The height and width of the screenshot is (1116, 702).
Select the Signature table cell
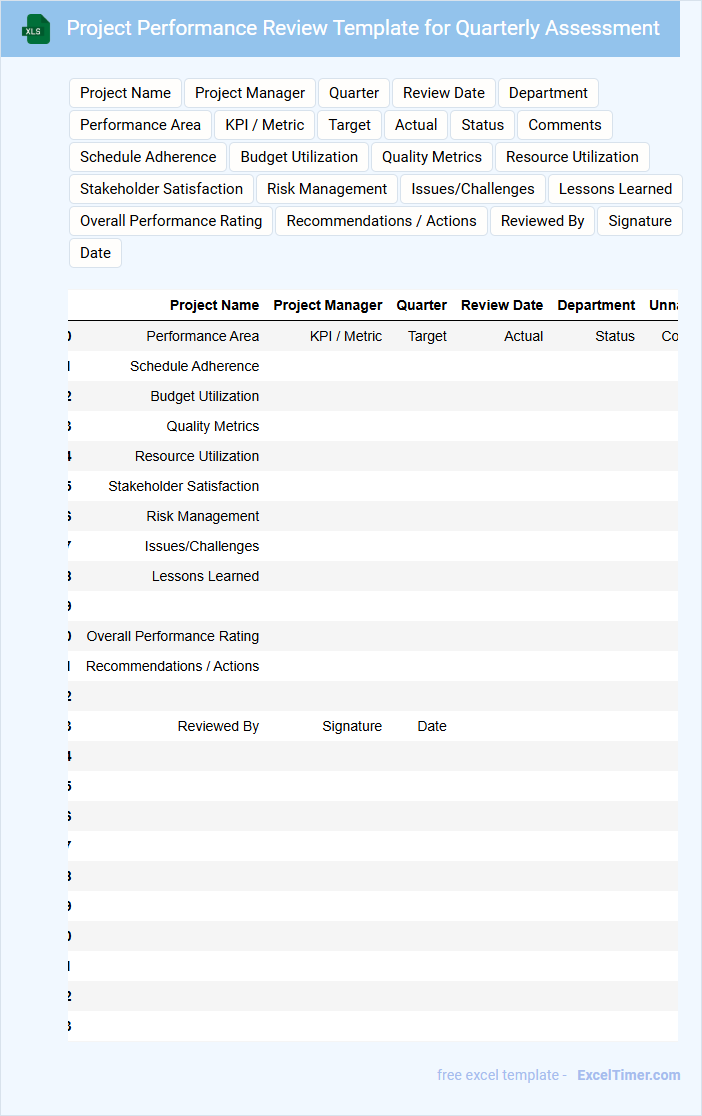(352, 726)
